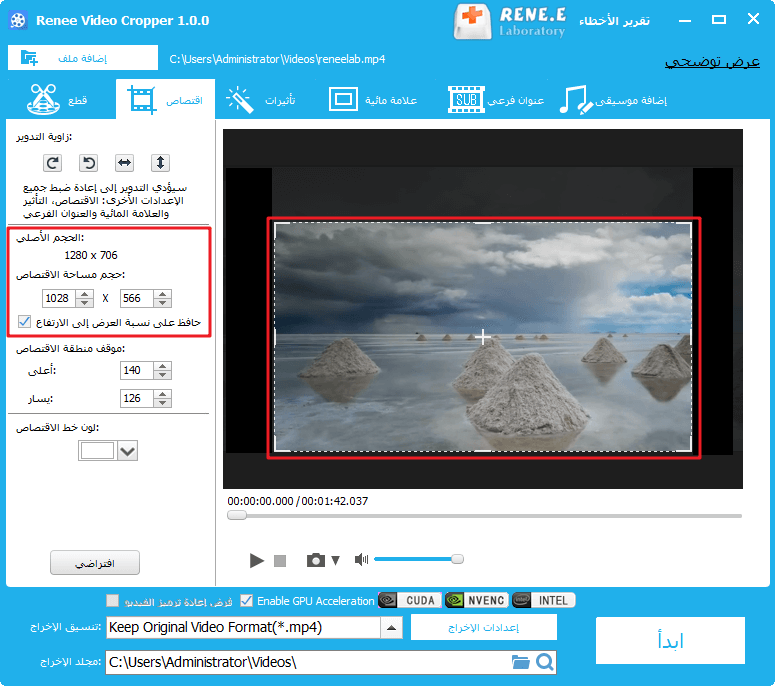Open the Add Music (إضافة موسيقى) tab
775x686 pixels.
(613, 100)
